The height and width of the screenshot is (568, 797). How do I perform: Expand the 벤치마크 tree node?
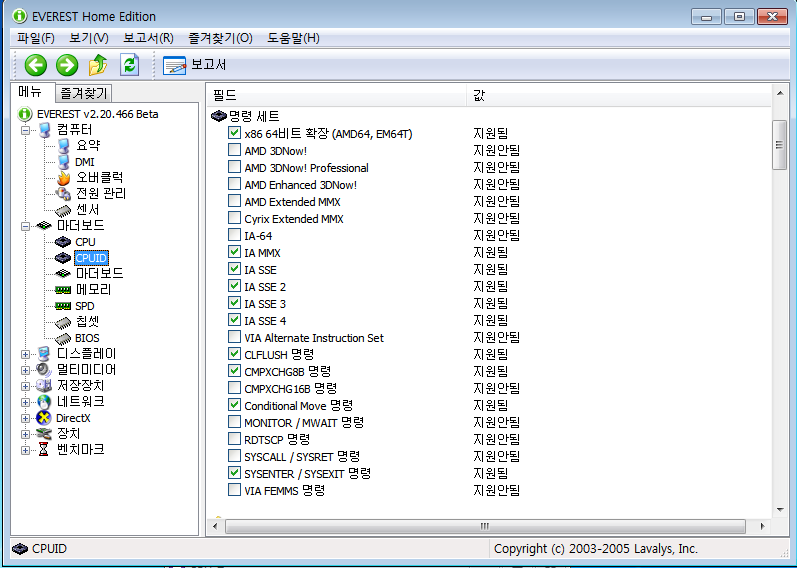[25, 451]
